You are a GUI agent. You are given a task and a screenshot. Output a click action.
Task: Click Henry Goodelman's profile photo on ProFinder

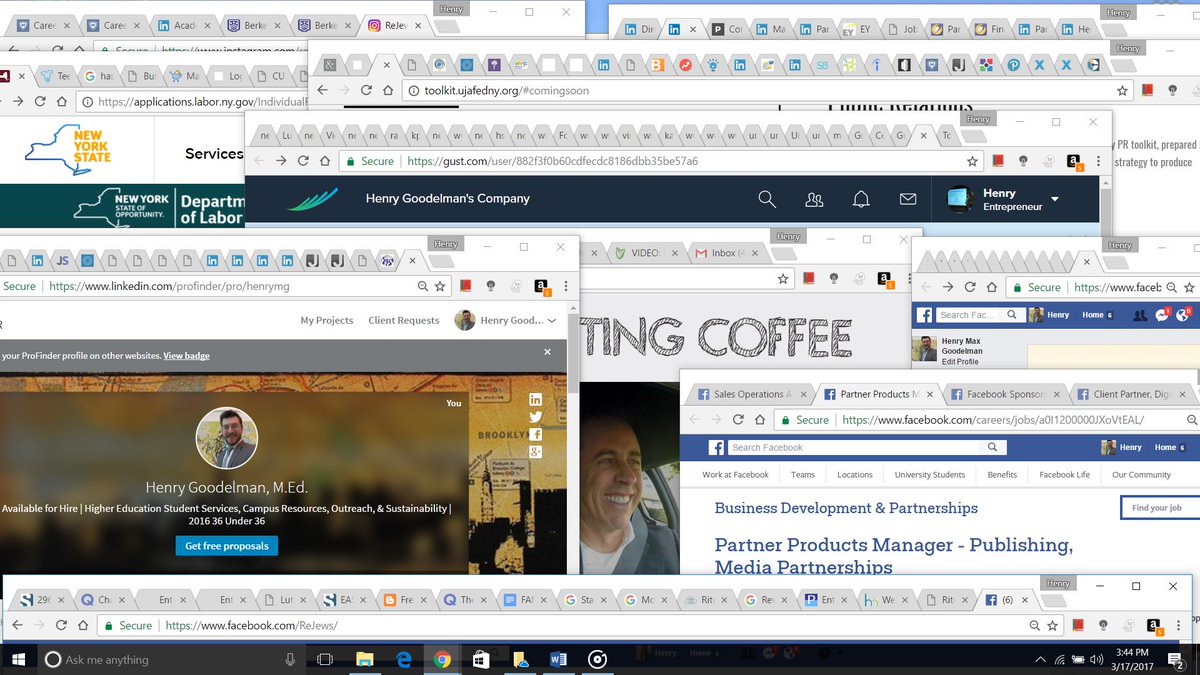click(227, 438)
